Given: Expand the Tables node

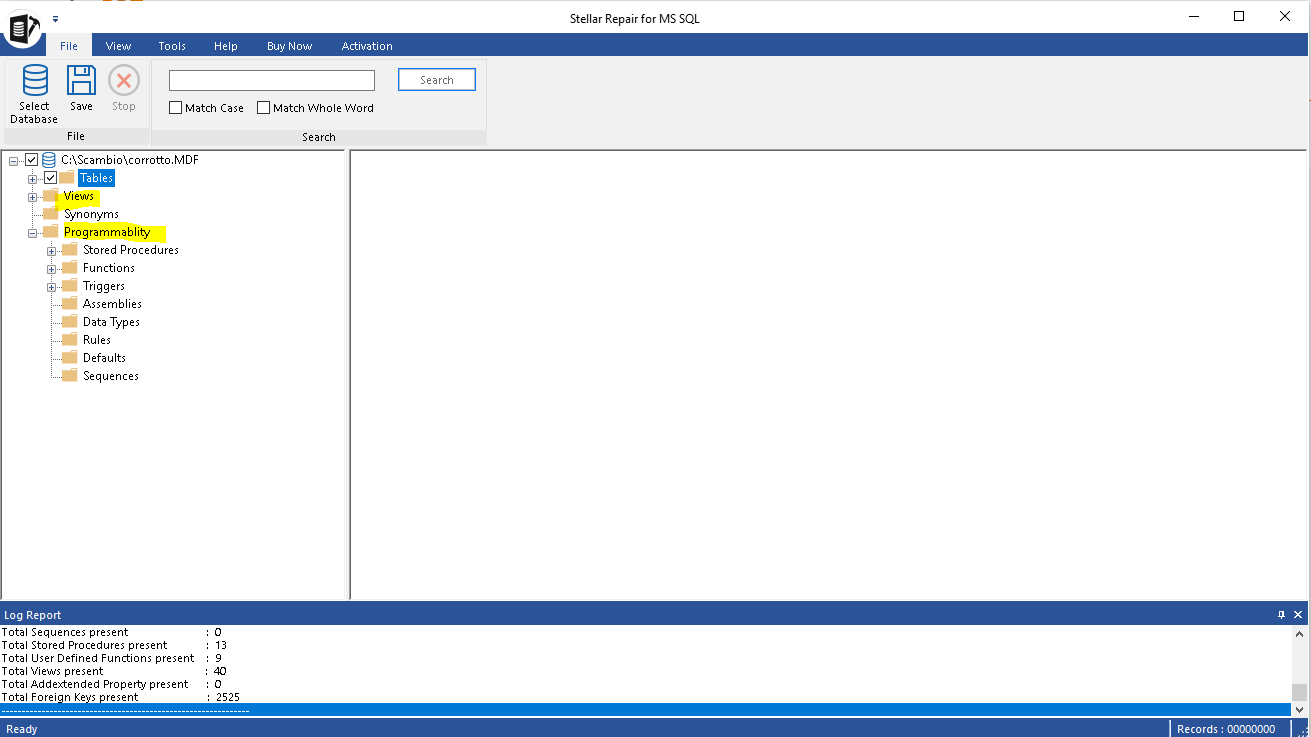Looking at the screenshot, I should 32,179.
